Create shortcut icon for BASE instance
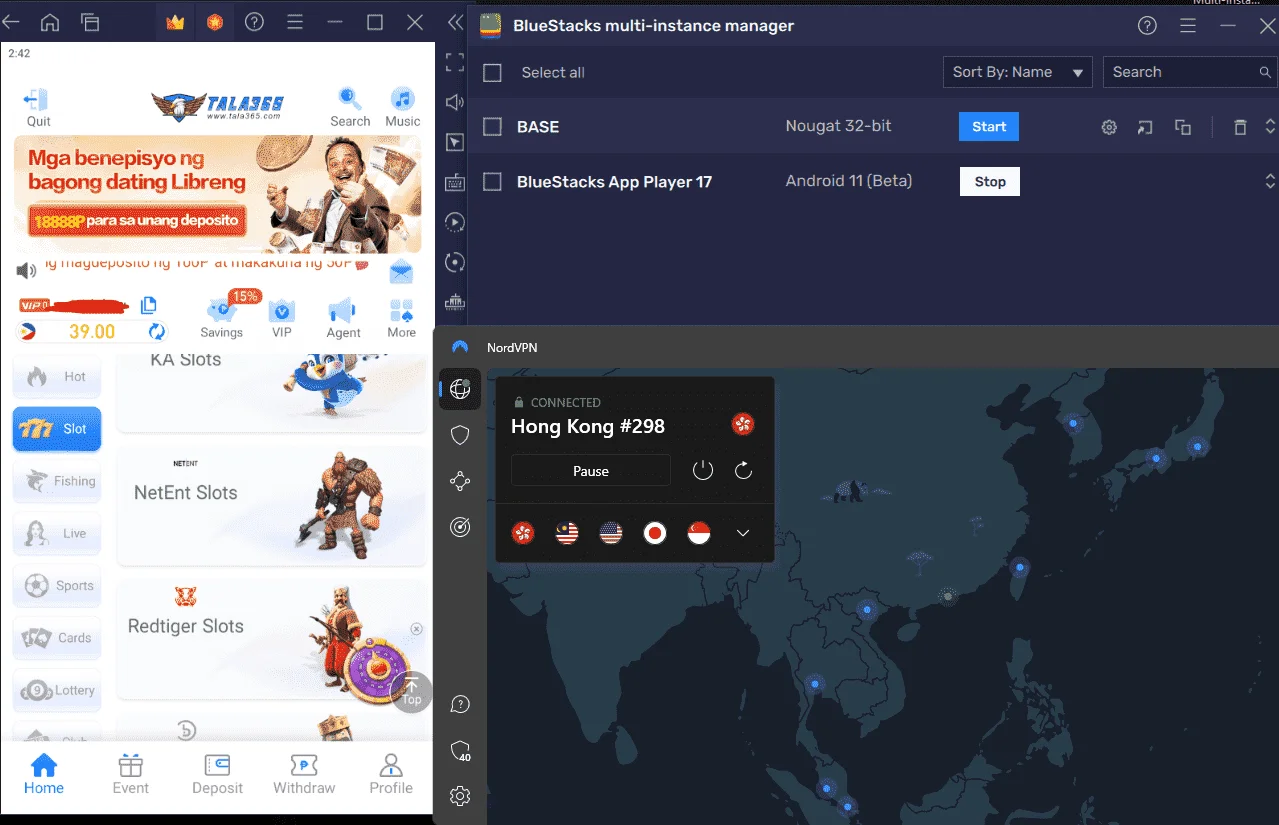The height and width of the screenshot is (825, 1279). tap(1145, 127)
